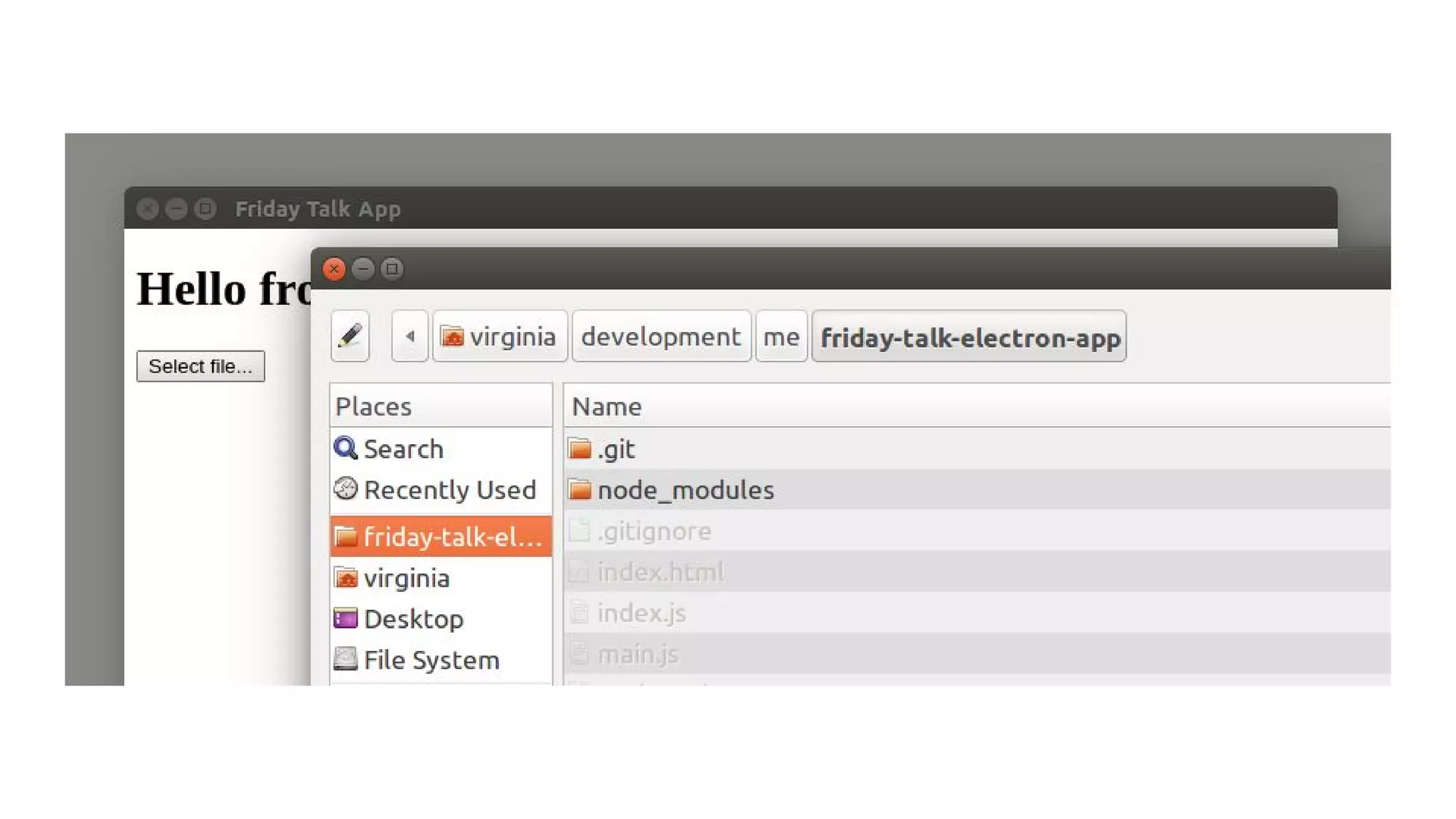This screenshot has width=1456, height=819.
Task: Open Desktop in Places sidebar
Action: pos(413,619)
